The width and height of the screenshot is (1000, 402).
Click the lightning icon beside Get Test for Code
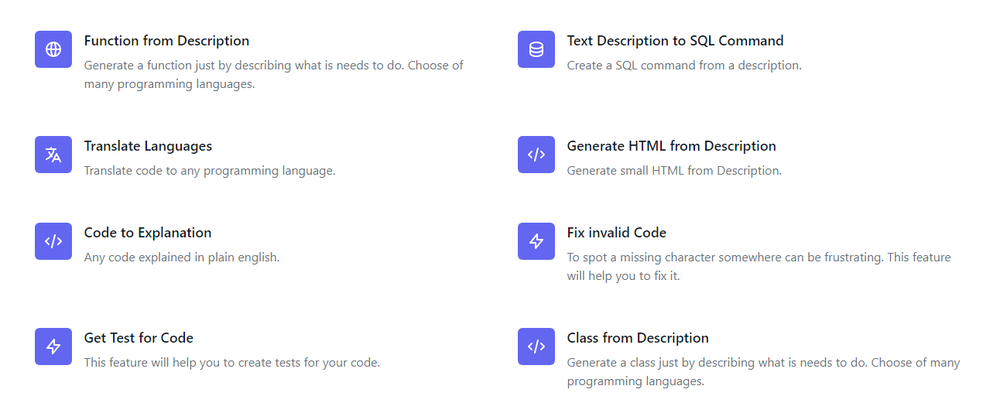pos(53,346)
